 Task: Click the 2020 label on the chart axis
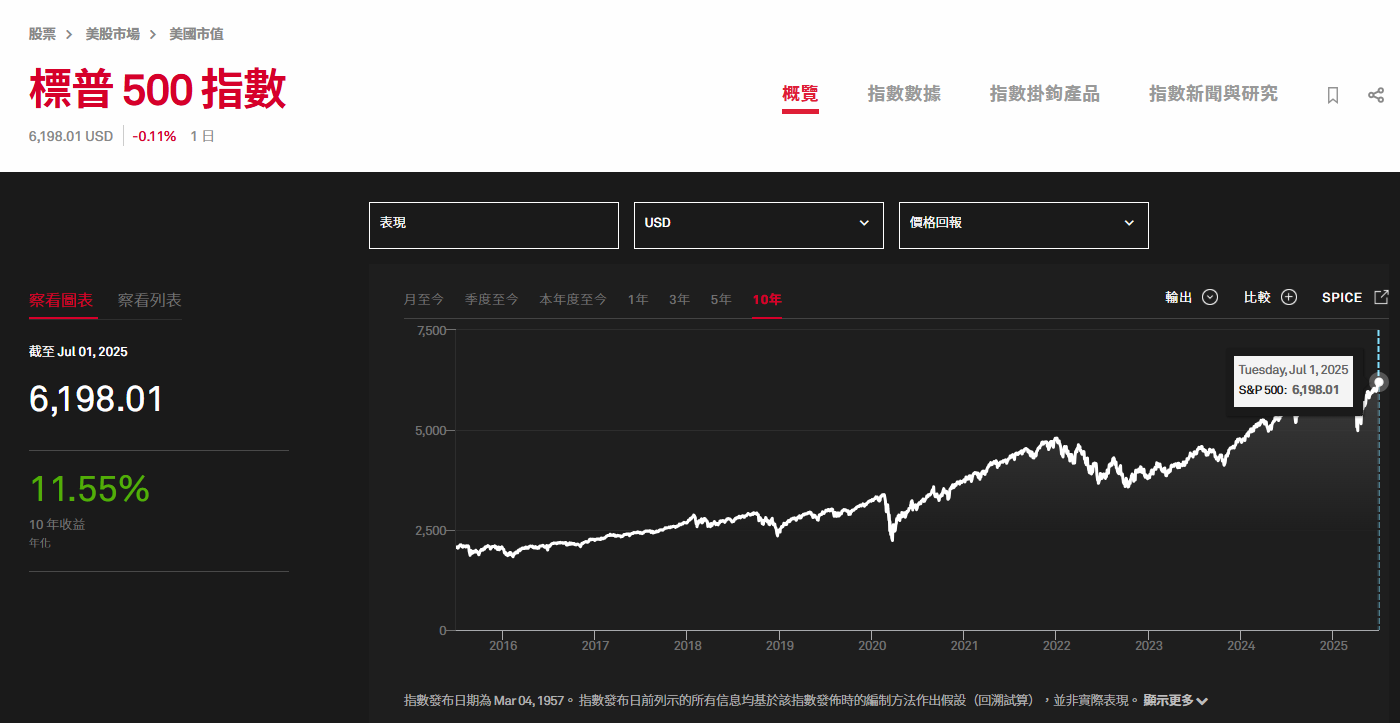point(872,646)
